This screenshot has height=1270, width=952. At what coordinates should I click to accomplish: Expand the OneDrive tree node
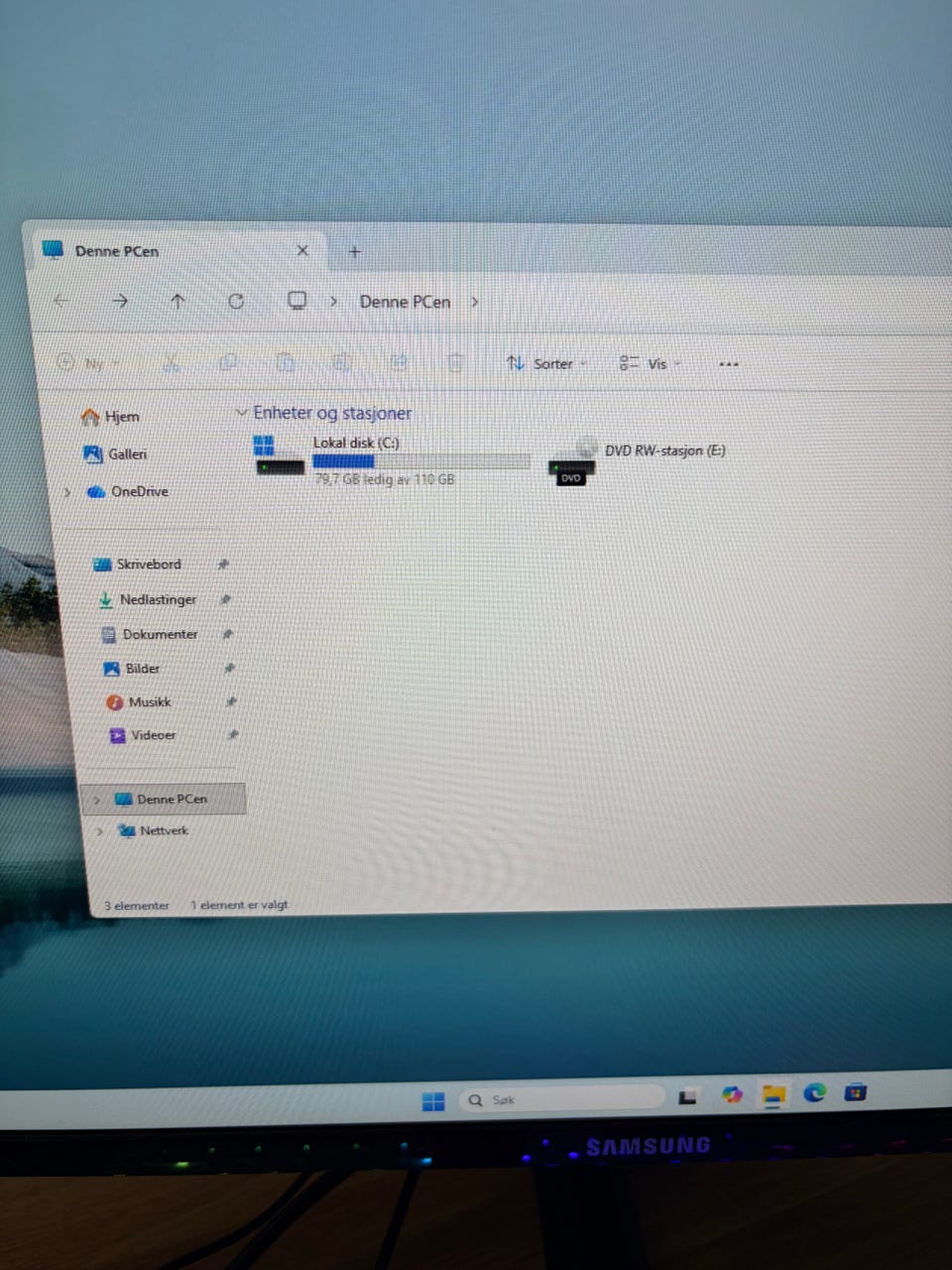(67, 491)
